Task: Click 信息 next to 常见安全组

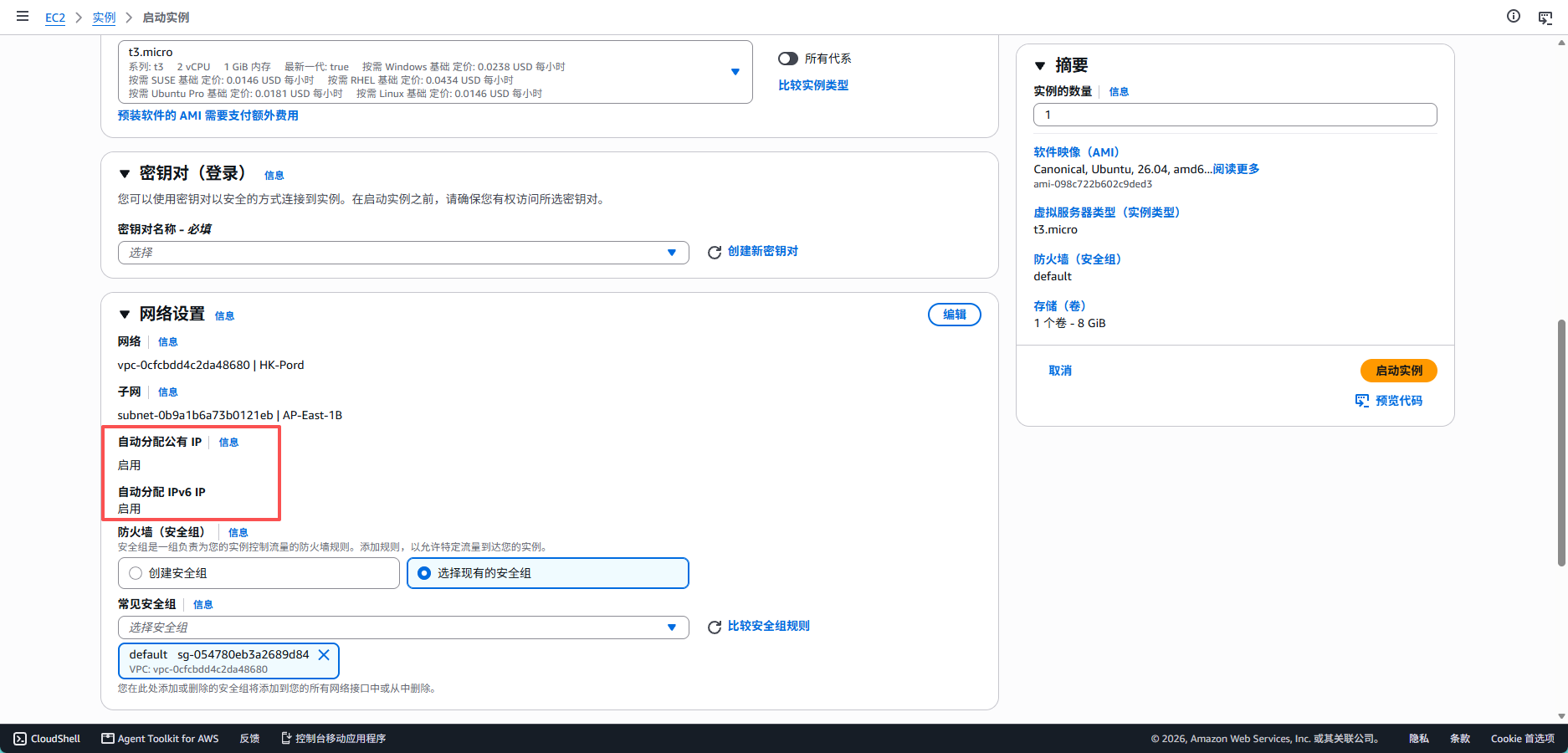Action: (203, 605)
